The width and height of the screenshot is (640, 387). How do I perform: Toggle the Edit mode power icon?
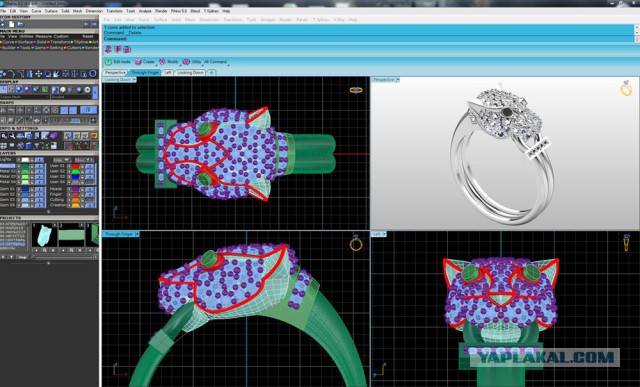click(108, 62)
